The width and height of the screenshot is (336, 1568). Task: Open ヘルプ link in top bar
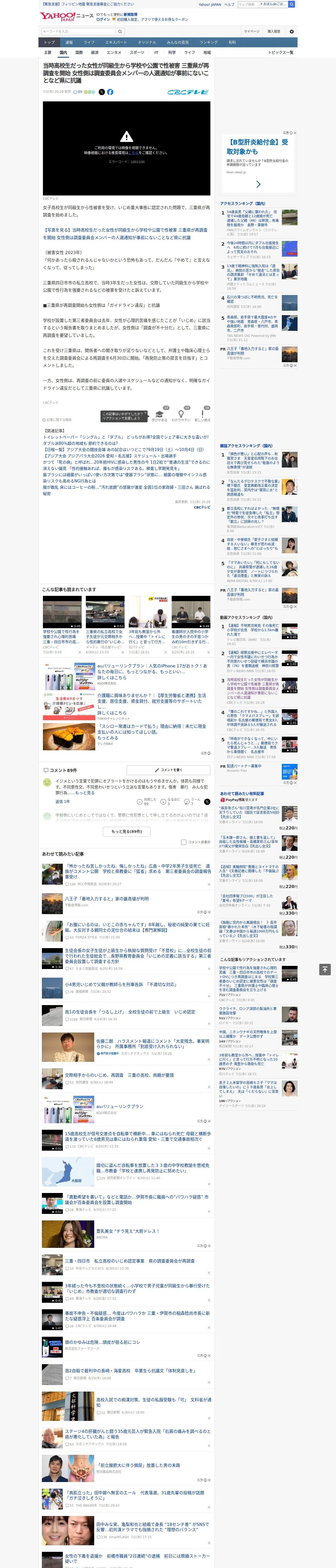(x=229, y=4)
